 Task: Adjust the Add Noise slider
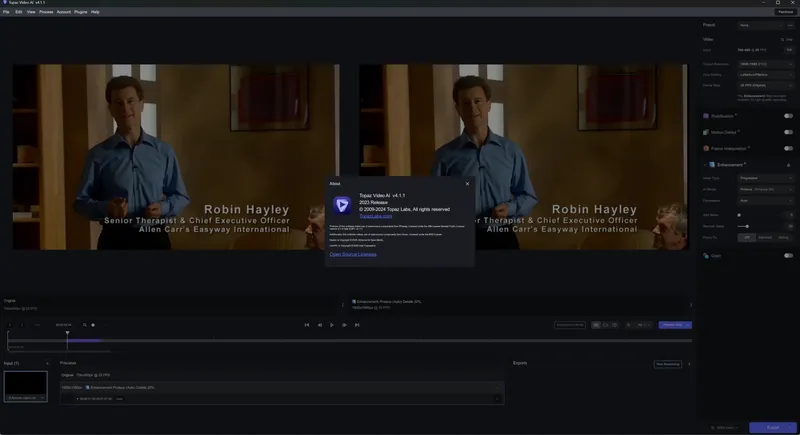[739, 215]
